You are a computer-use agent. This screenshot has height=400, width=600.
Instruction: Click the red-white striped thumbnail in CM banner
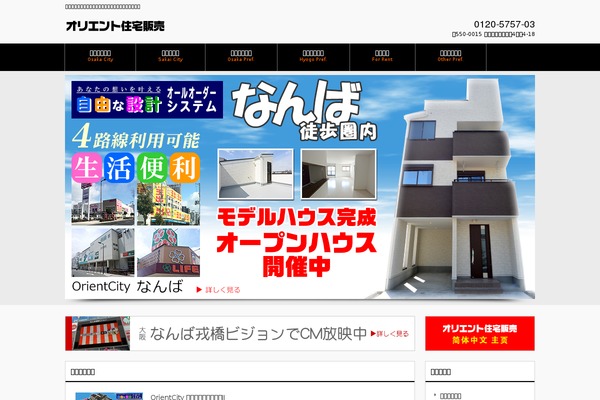point(101,333)
